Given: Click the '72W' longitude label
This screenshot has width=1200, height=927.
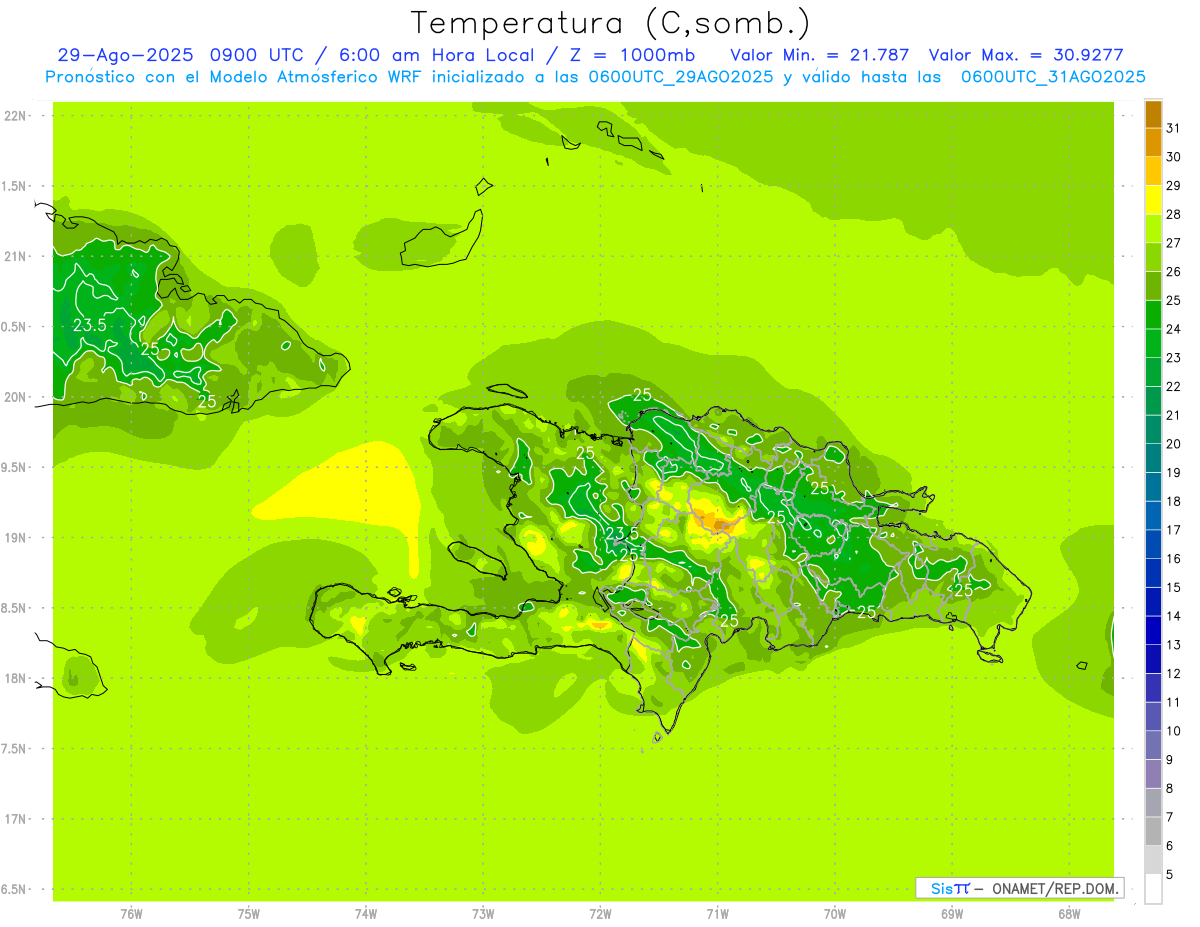Looking at the screenshot, I should coord(600,913).
